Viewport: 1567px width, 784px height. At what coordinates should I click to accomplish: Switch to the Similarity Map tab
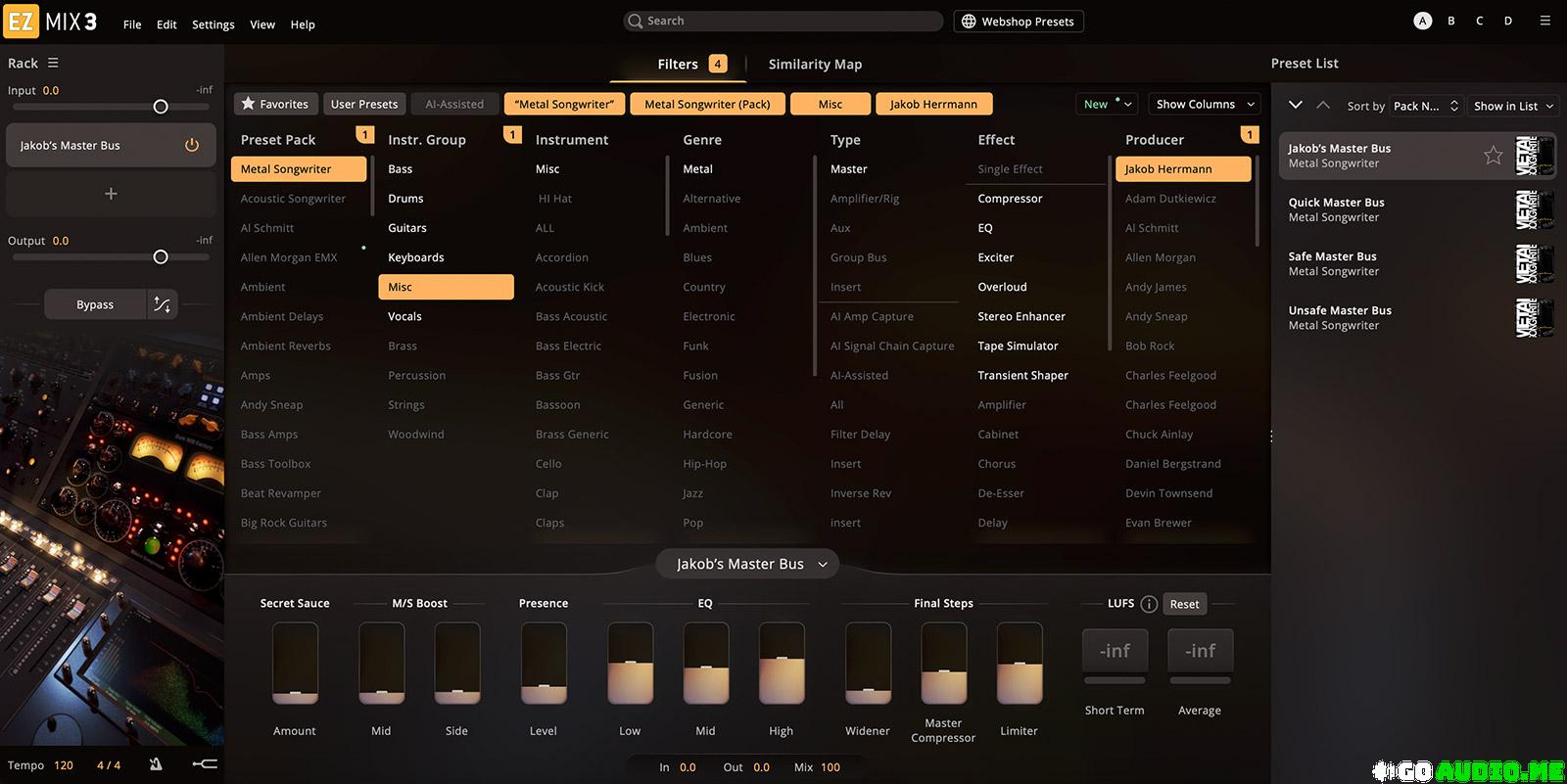pyautogui.click(x=815, y=64)
